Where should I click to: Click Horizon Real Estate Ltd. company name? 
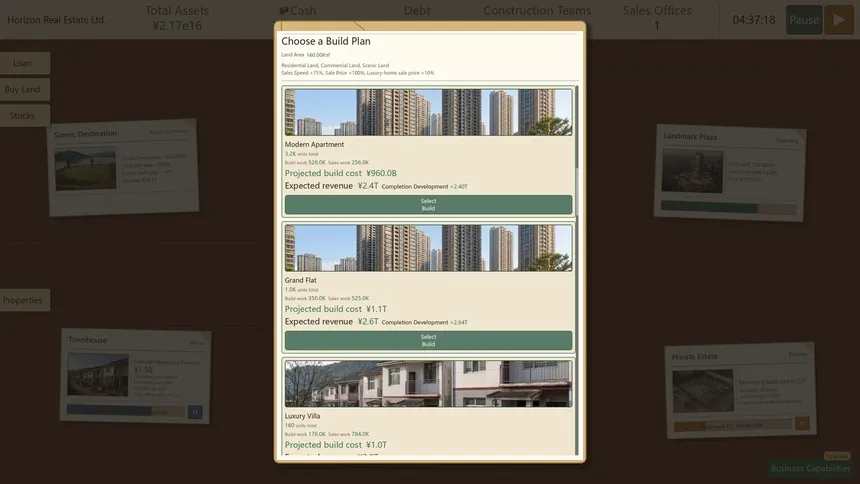(56, 20)
